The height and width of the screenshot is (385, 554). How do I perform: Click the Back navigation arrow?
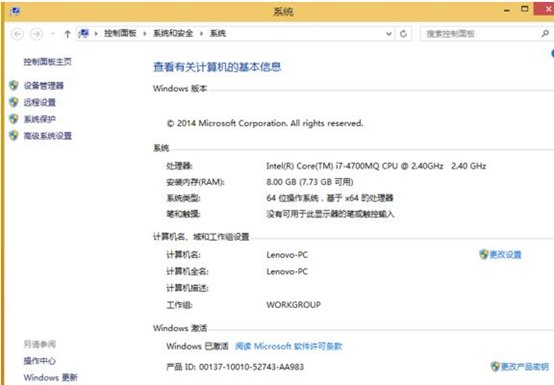point(18,34)
